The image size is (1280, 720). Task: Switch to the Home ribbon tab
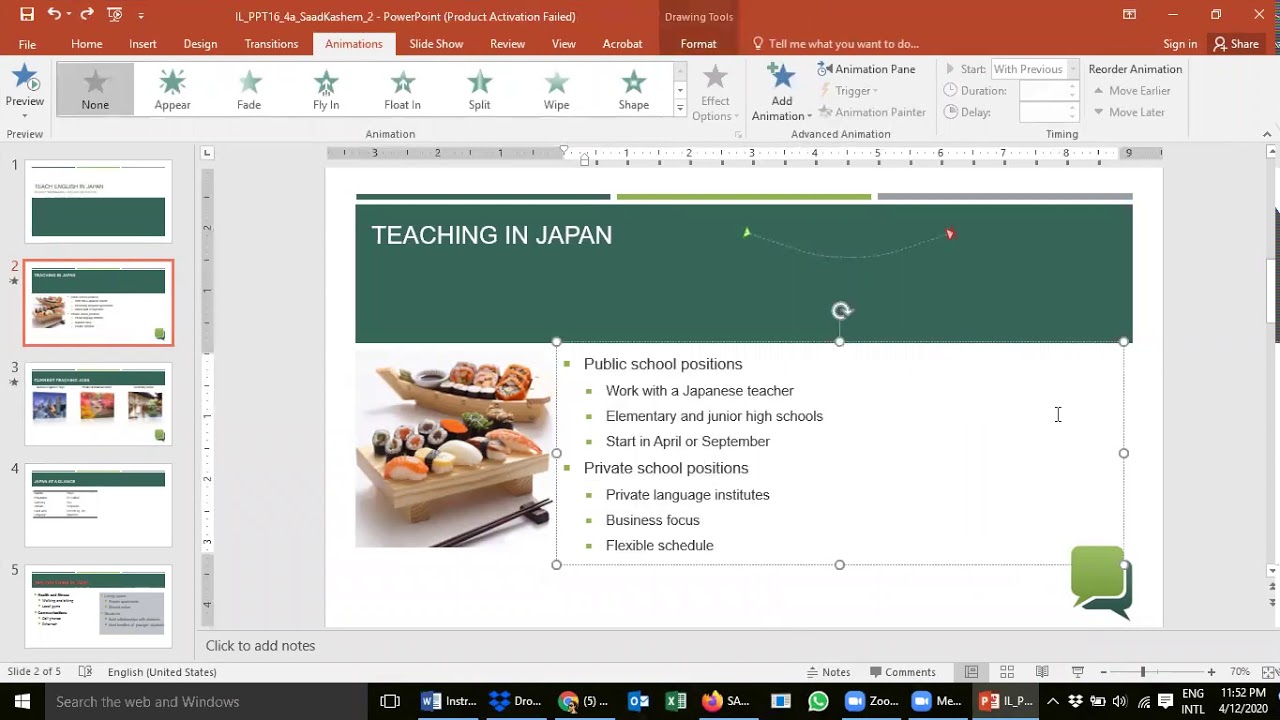click(x=86, y=44)
